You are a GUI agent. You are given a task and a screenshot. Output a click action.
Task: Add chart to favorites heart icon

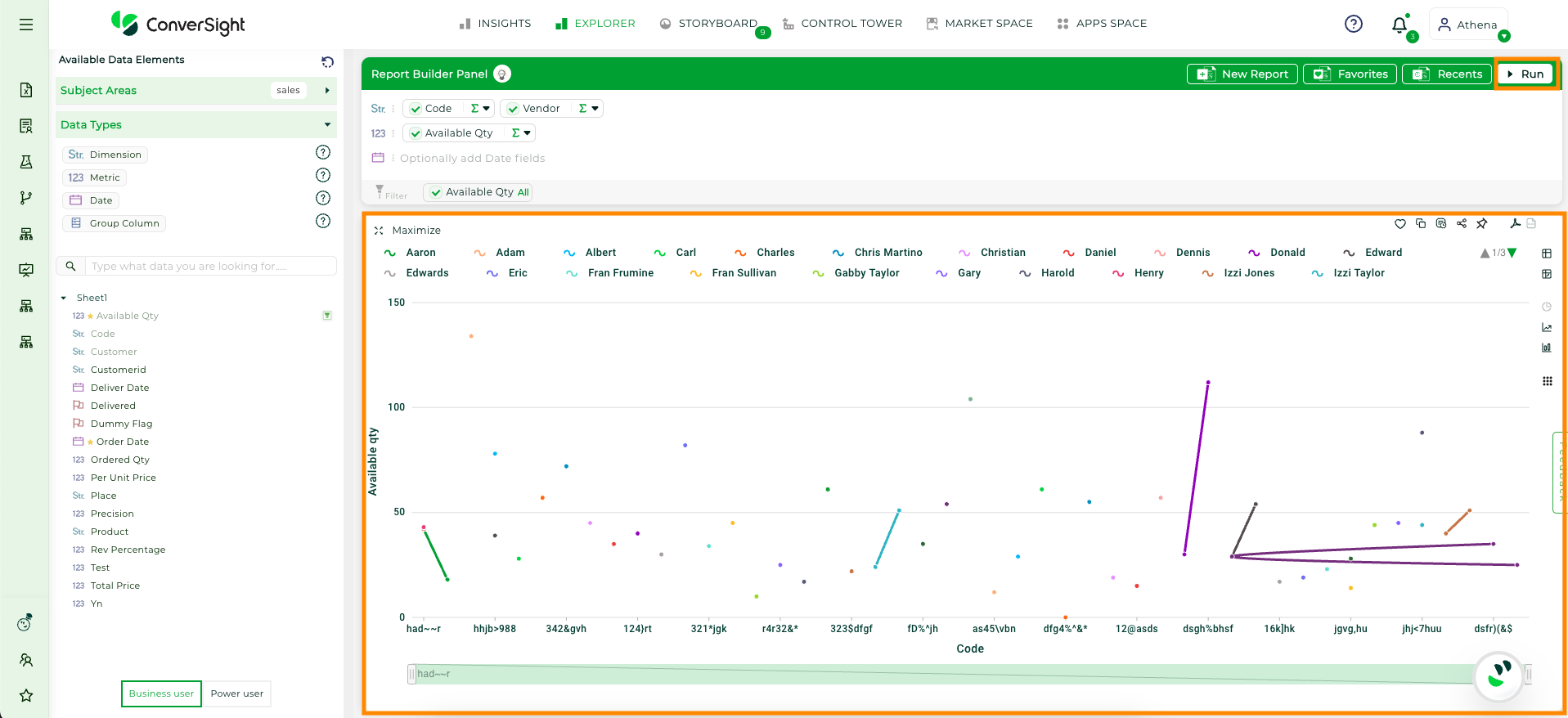tap(1400, 223)
